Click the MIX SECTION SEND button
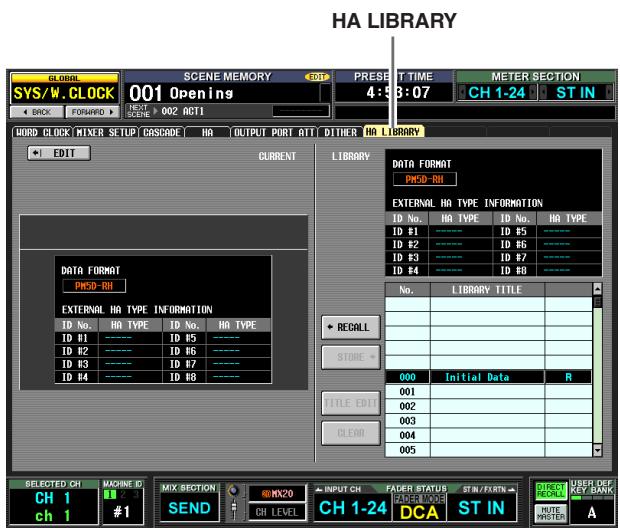This screenshot has height=531, width=620. pos(189,508)
